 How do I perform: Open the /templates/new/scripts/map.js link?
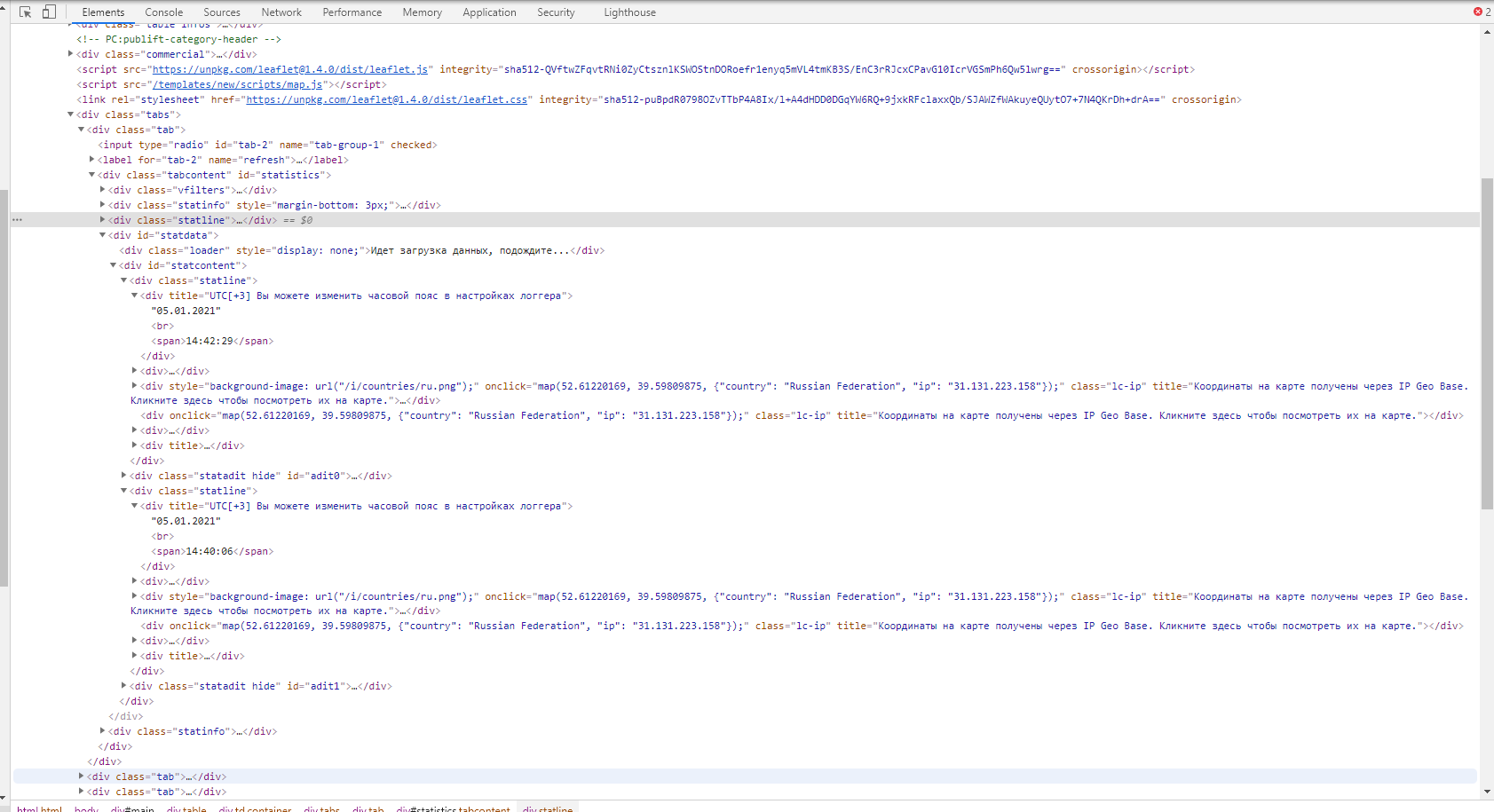pos(238,84)
